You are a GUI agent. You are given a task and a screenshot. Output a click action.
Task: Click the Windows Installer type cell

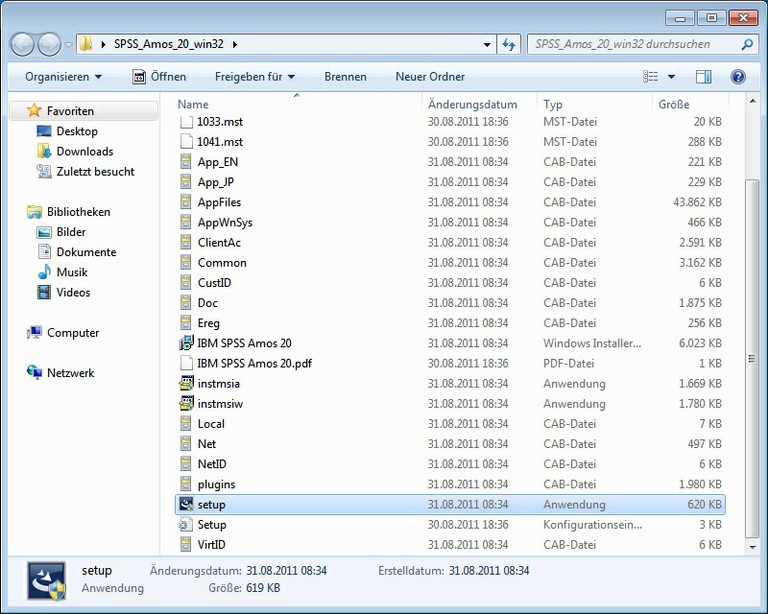[x=592, y=343]
